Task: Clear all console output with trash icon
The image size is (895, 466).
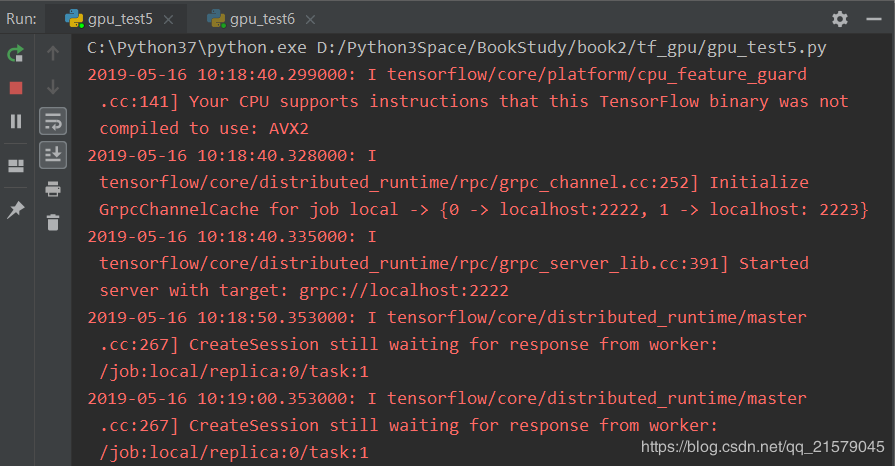Action: coord(53,222)
